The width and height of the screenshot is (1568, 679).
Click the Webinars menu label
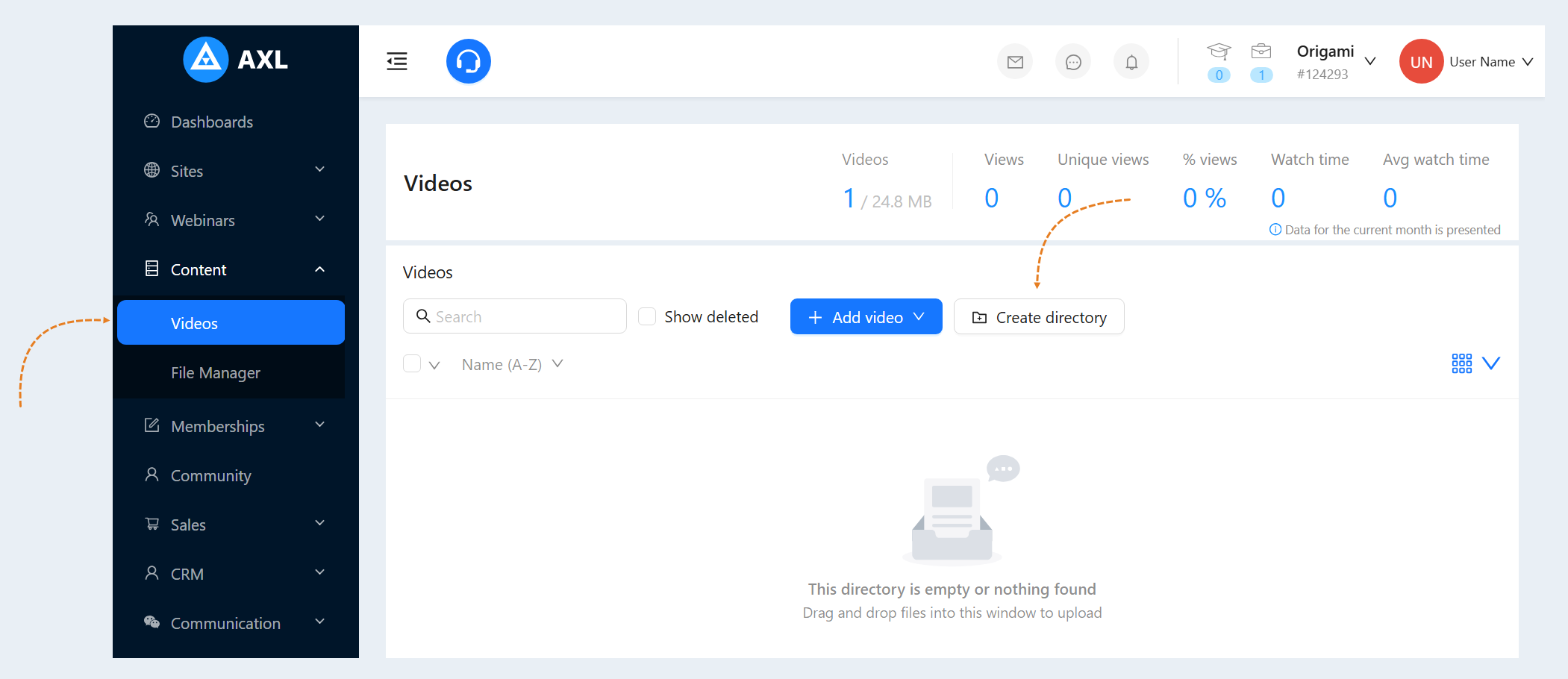(203, 220)
